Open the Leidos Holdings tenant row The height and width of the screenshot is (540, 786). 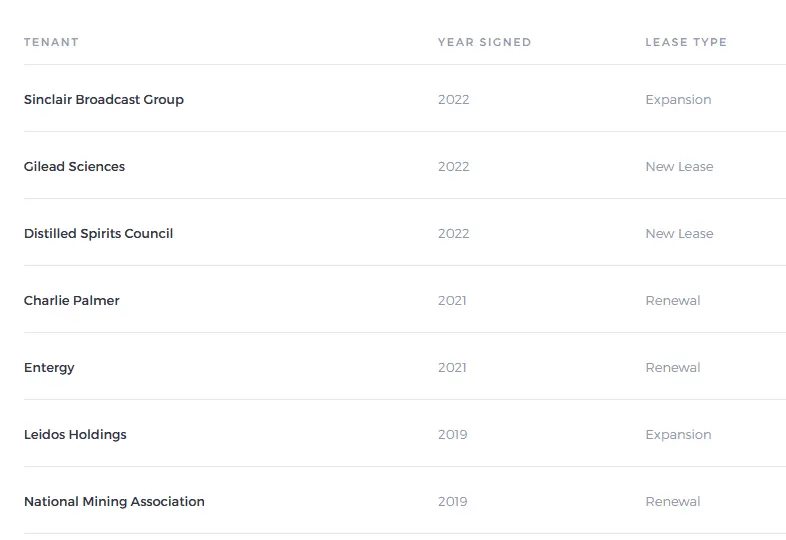click(x=75, y=435)
